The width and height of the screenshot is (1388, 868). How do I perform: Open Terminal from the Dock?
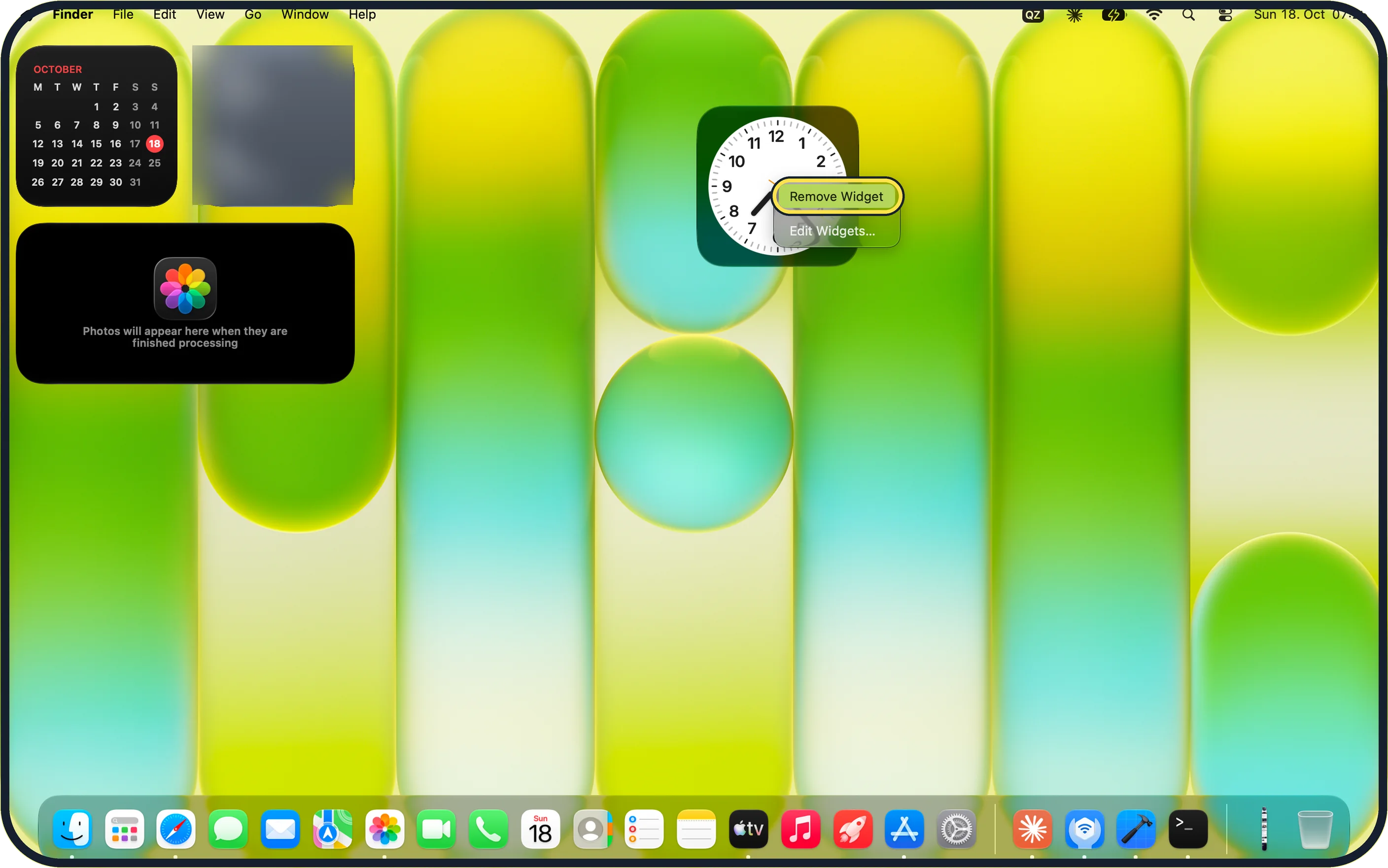click(x=1188, y=829)
